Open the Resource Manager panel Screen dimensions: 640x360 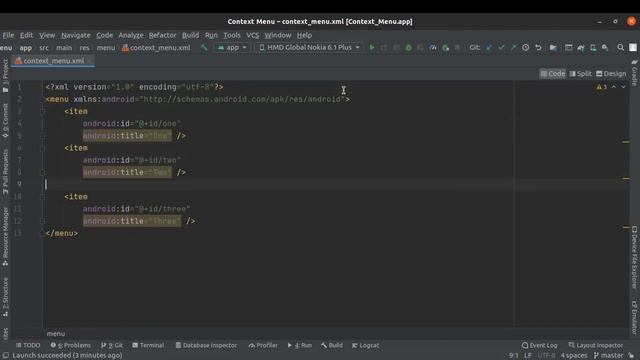(x=5, y=236)
